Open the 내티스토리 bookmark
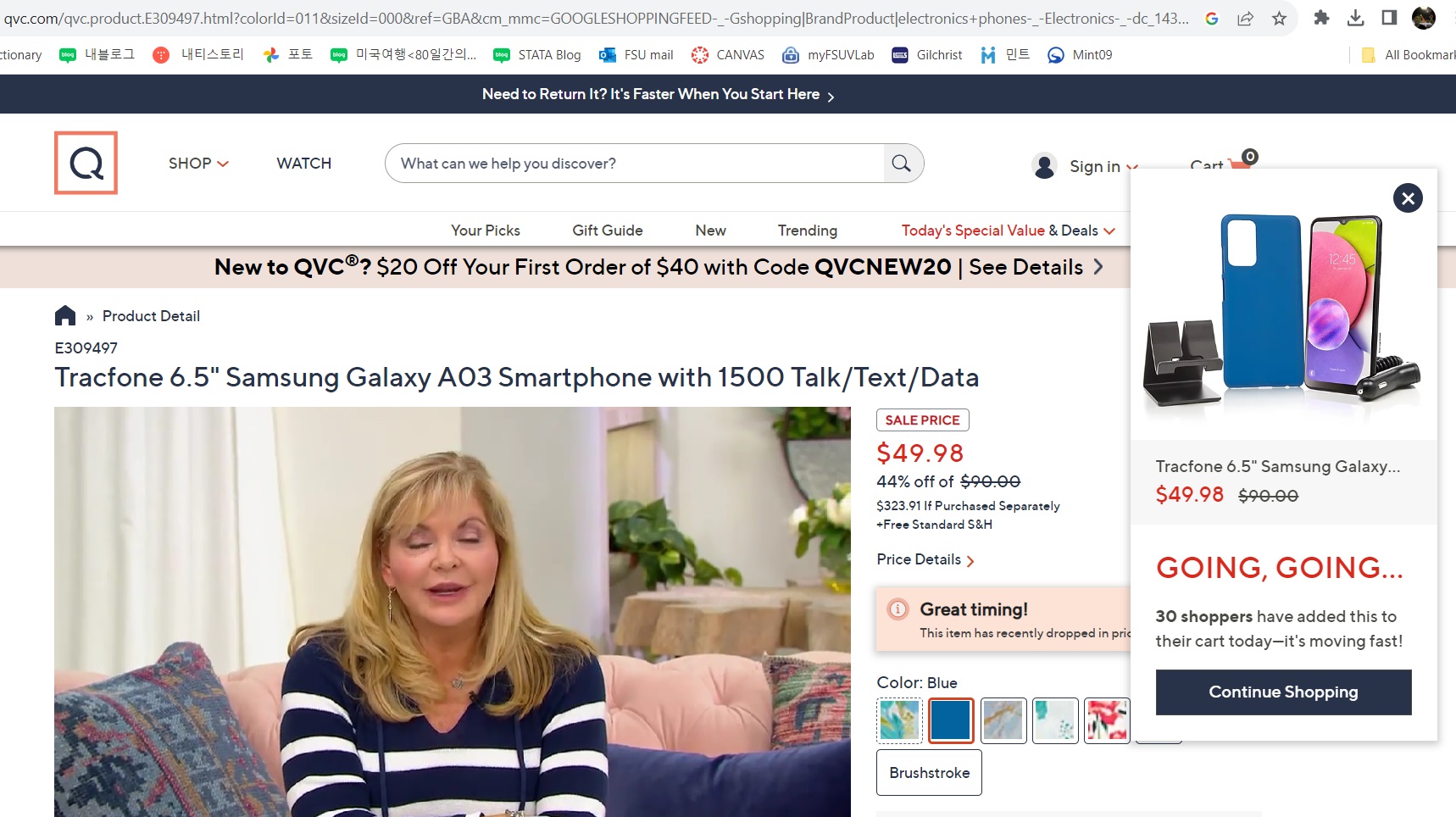This screenshot has height=817, width=1456. [198, 55]
